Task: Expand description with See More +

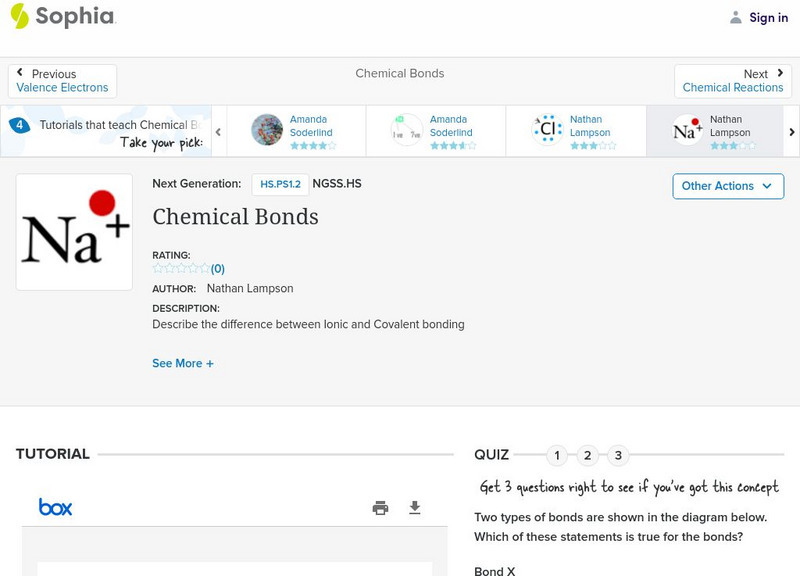Action: [x=183, y=364]
